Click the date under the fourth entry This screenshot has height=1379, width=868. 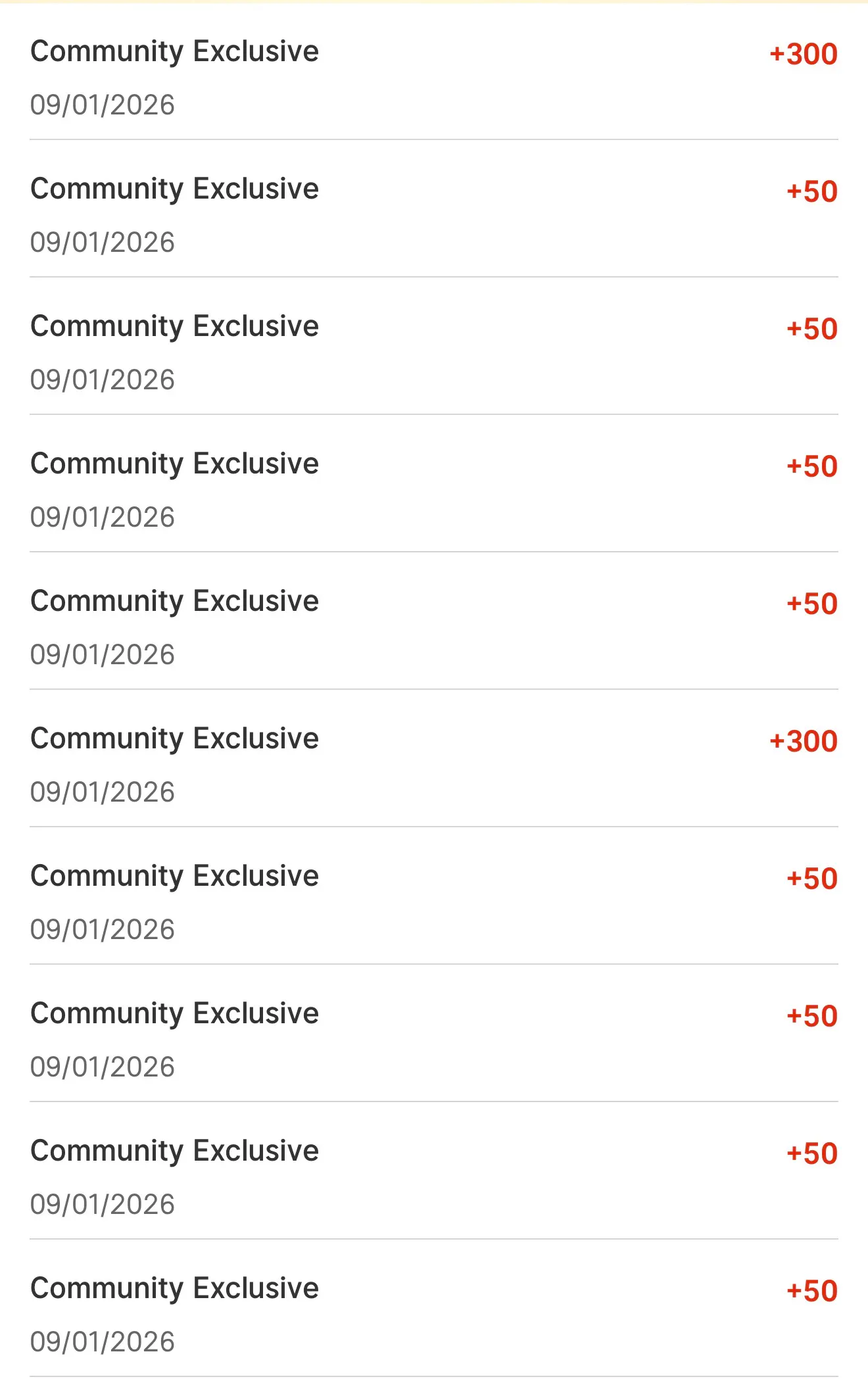tap(103, 518)
